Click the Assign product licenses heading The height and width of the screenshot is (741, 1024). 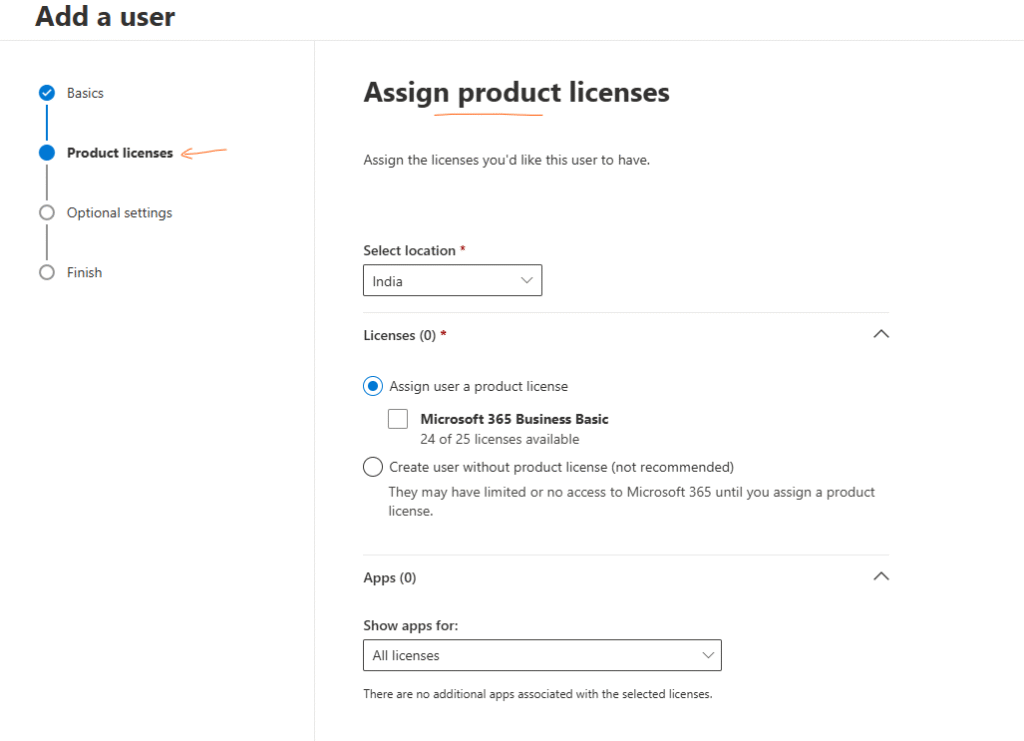[516, 93]
